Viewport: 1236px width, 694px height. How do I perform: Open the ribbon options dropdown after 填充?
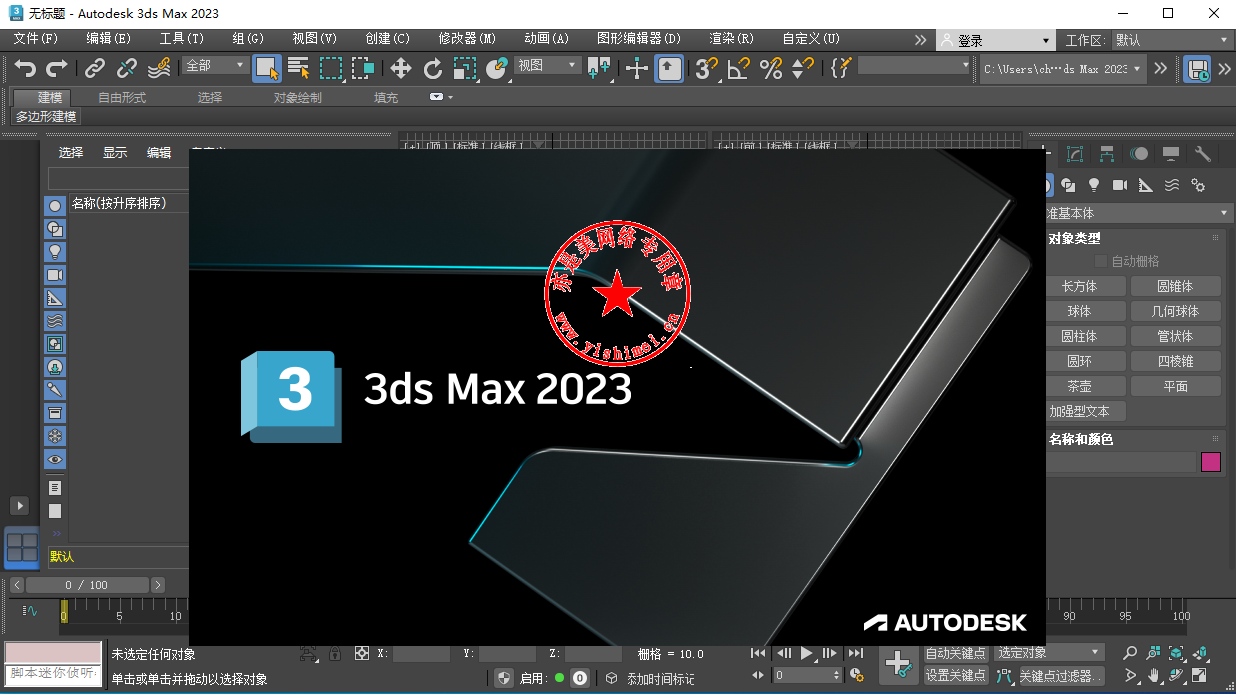441,97
